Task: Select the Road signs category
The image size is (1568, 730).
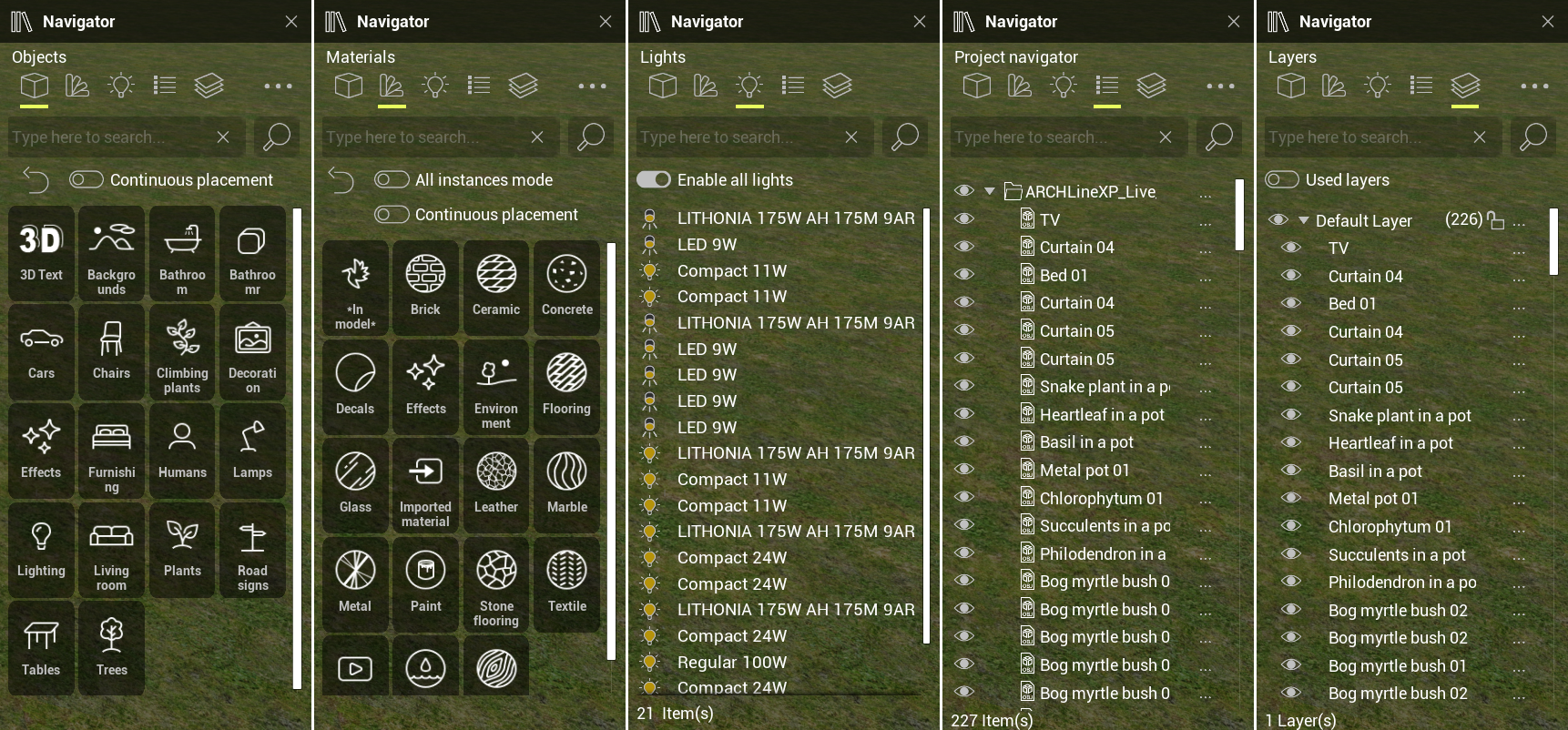Action: (x=252, y=550)
